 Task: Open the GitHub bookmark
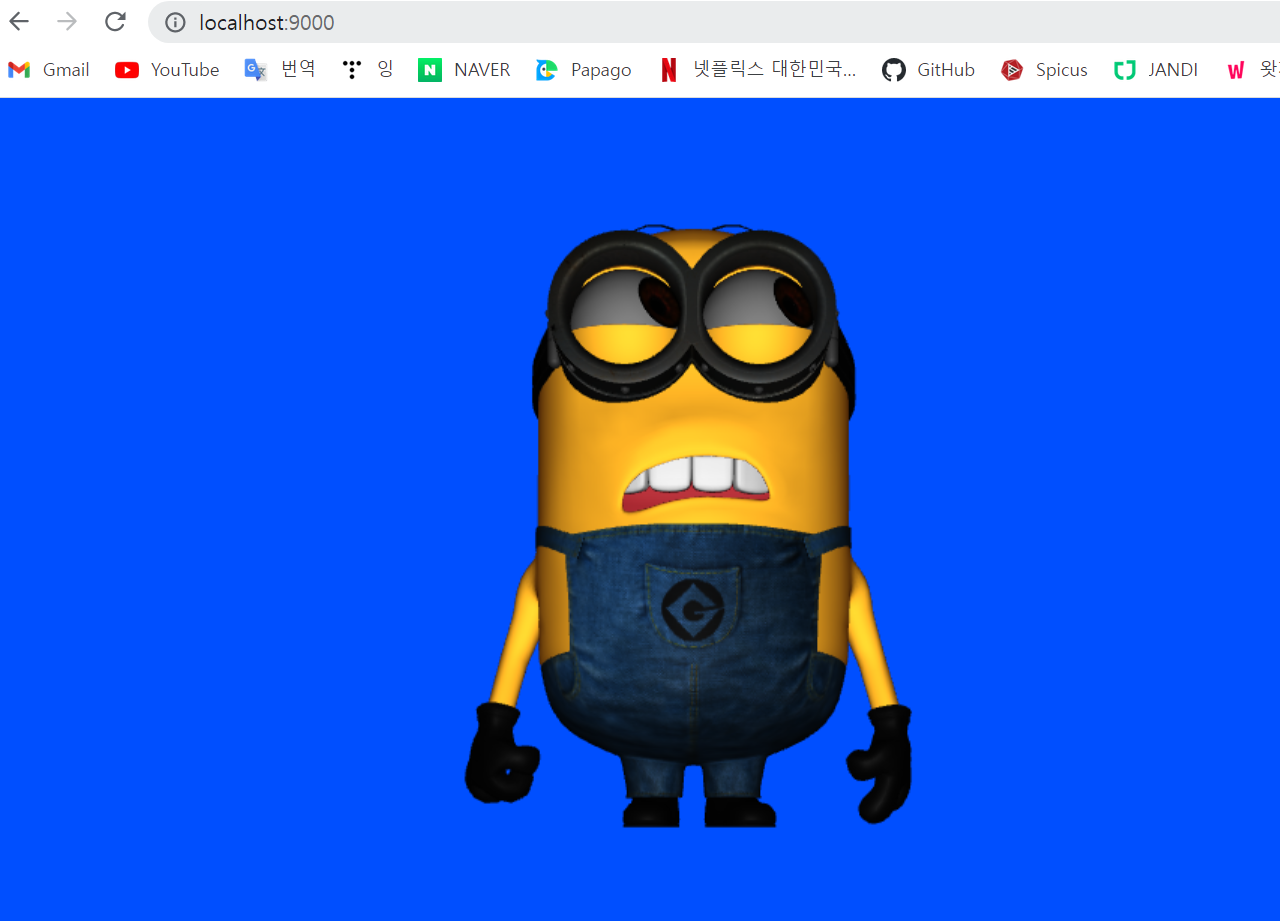tap(928, 70)
